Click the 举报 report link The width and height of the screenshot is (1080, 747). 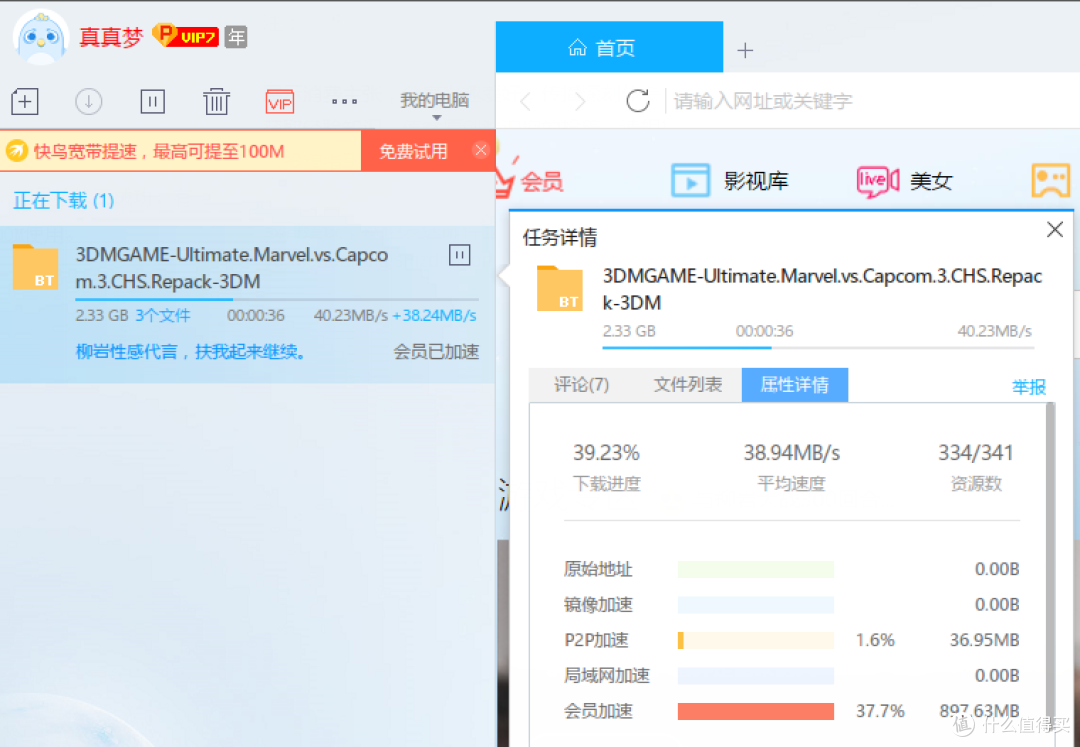coord(1029,387)
